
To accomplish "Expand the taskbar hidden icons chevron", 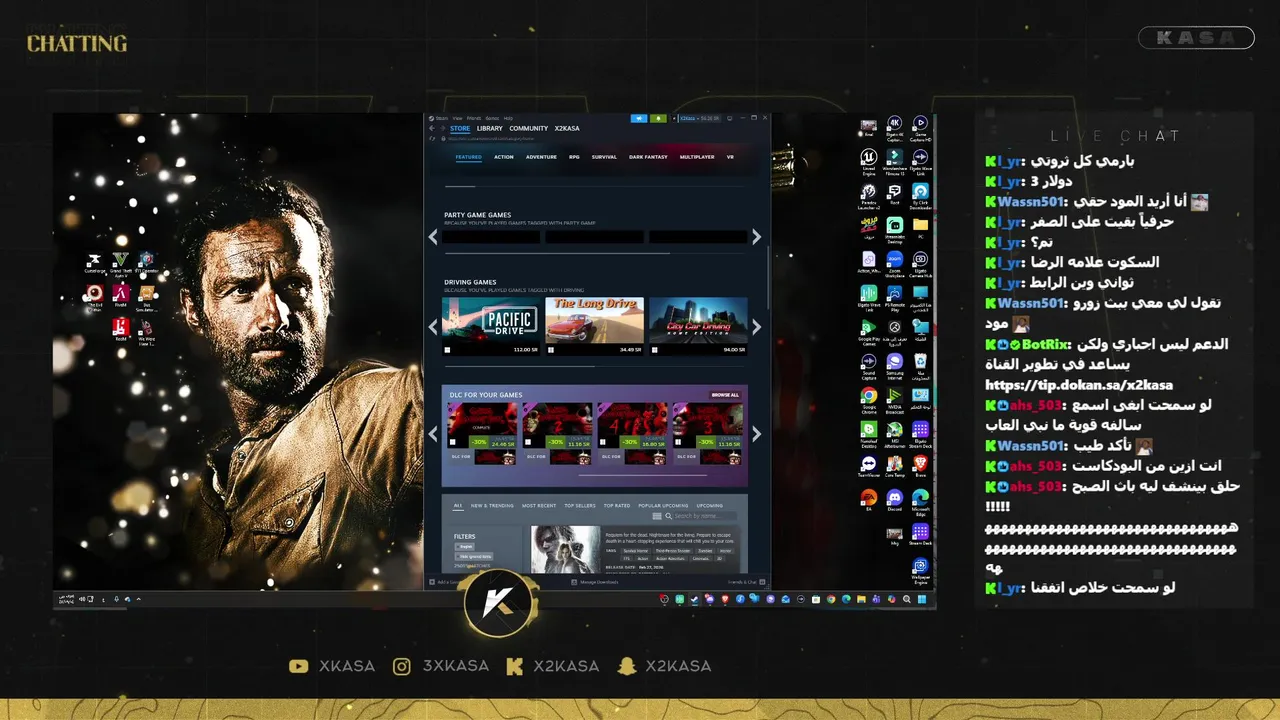I will 138,599.
